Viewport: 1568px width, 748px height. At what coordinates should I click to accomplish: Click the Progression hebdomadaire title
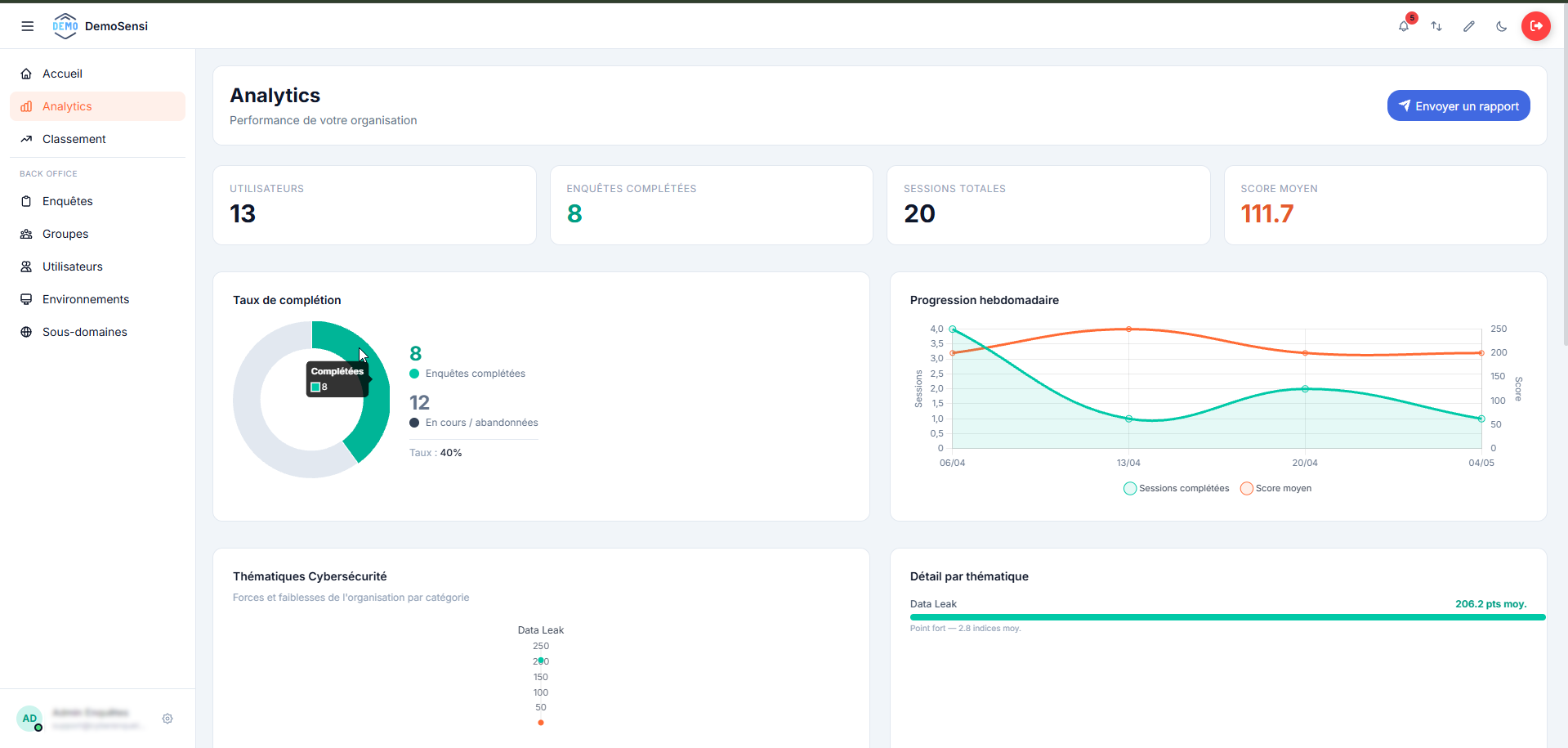pos(985,300)
